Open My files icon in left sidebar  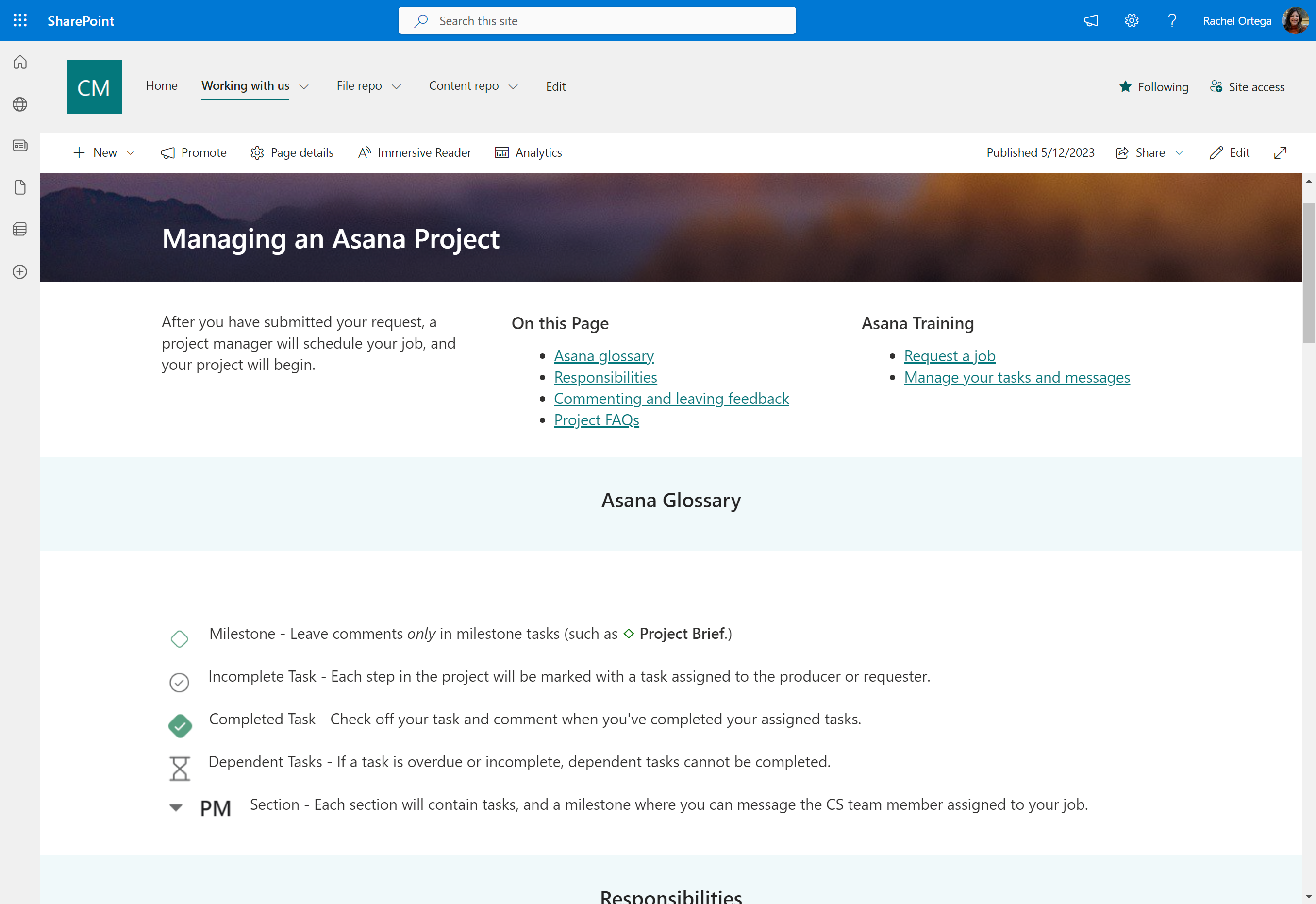tap(20, 187)
